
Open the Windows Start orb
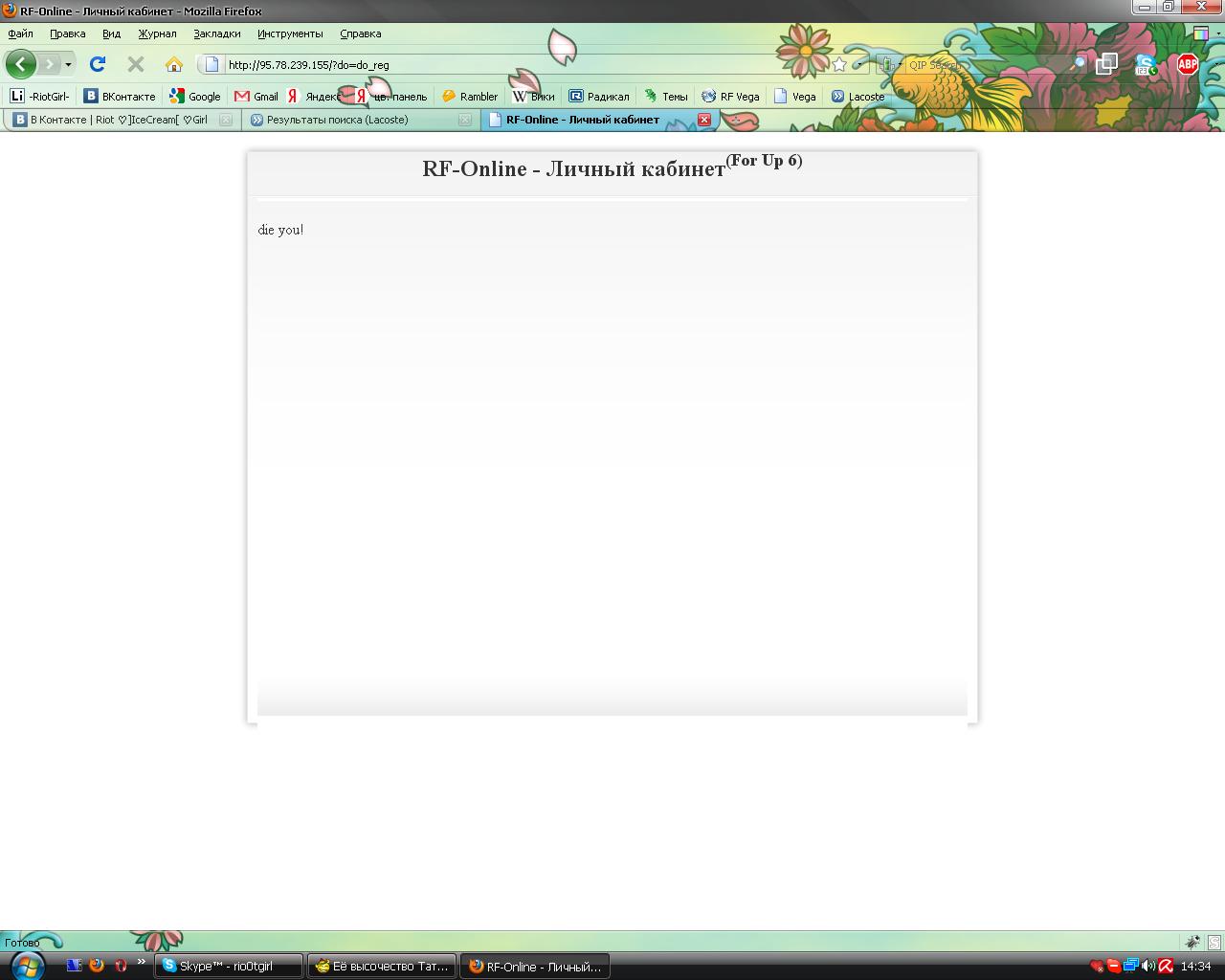coord(27,966)
